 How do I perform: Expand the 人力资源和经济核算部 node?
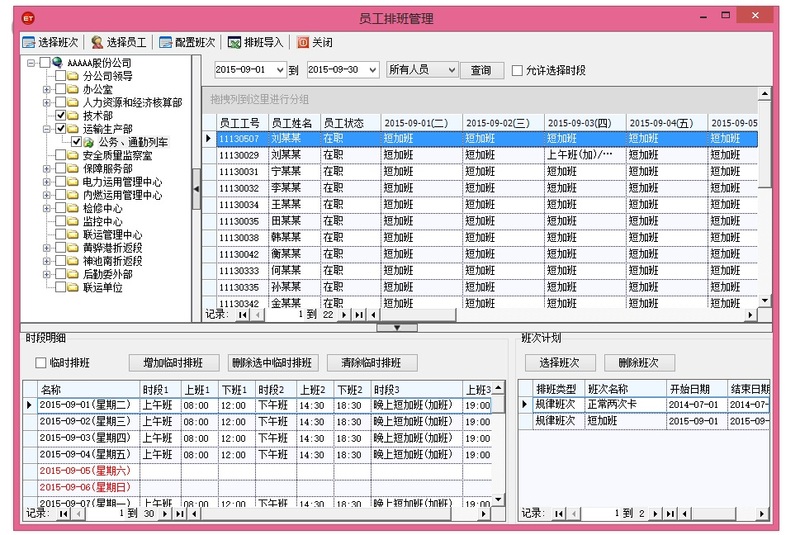(47, 103)
